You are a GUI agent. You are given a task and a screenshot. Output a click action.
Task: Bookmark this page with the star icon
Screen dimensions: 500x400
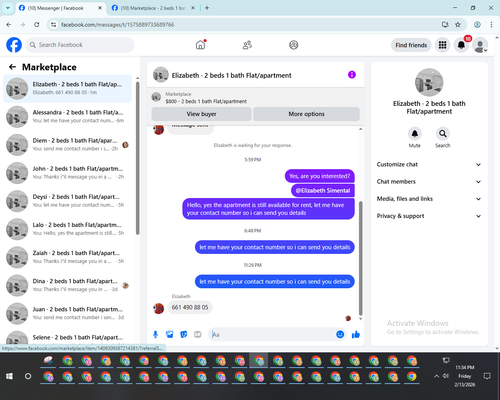pos(458,24)
